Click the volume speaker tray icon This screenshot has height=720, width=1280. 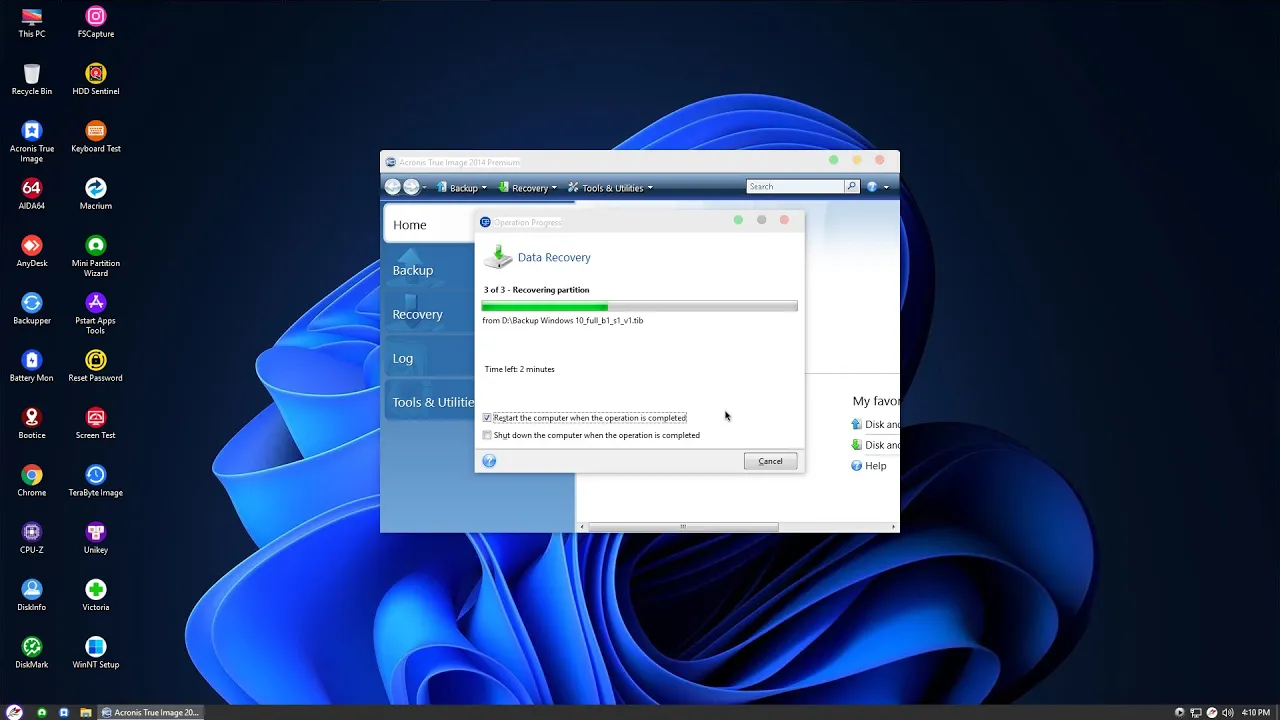coord(1227,713)
